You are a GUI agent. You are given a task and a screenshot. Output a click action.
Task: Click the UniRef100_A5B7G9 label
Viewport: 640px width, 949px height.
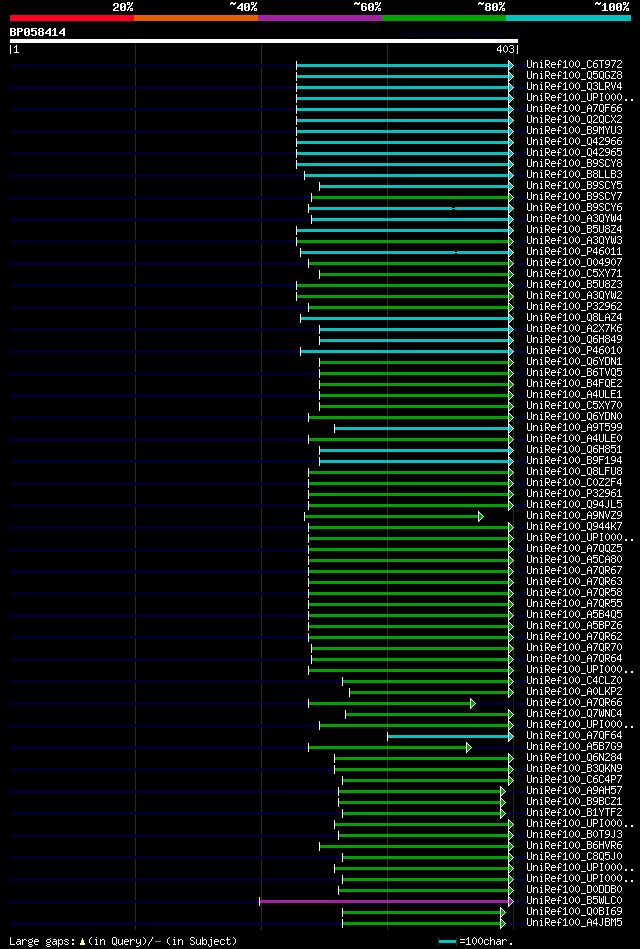pyautogui.click(x=574, y=747)
